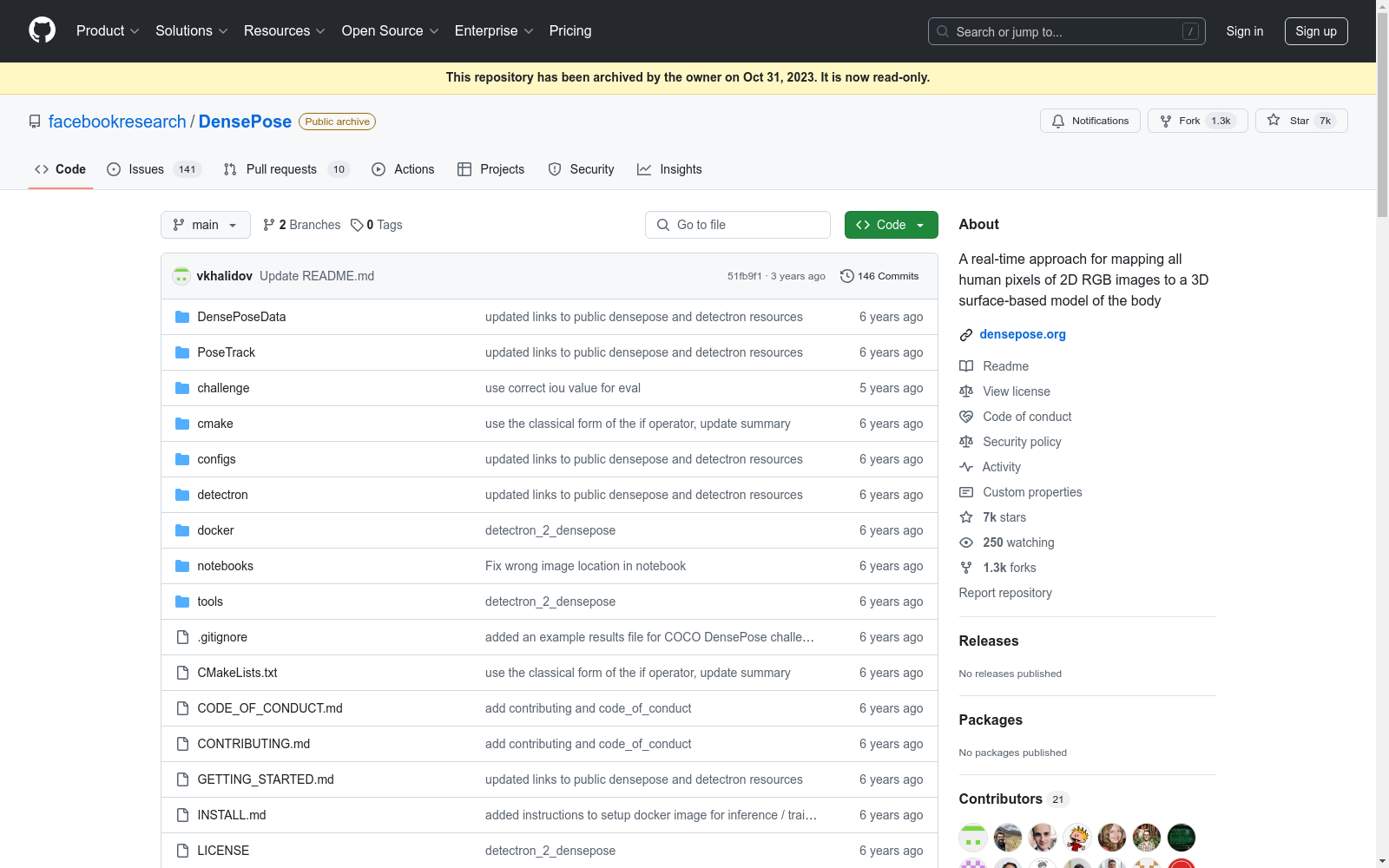1389x868 pixels.
Task: Expand the Open Source menu
Action: pos(391,31)
